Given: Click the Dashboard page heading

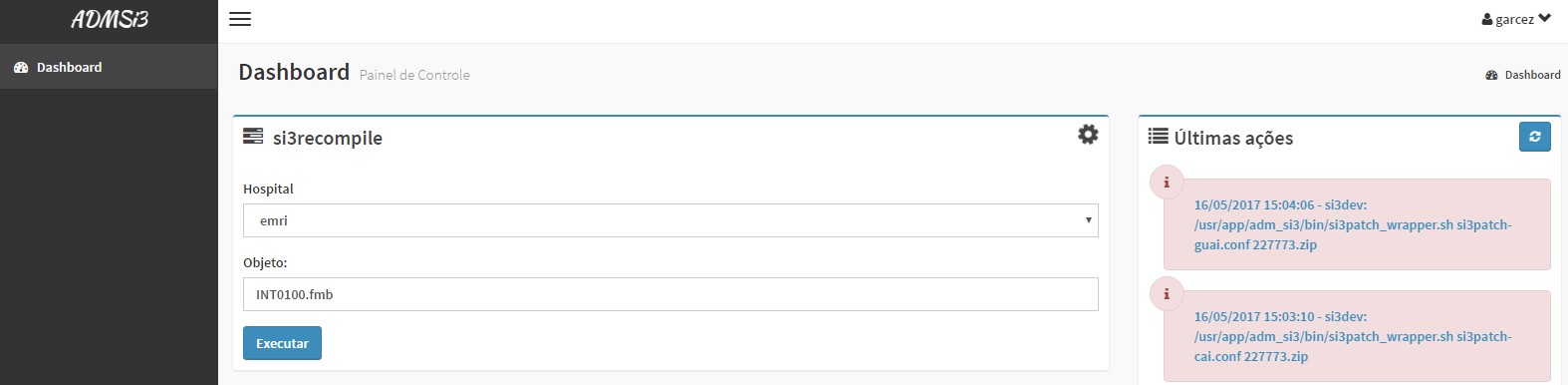Looking at the screenshot, I should 294,72.
